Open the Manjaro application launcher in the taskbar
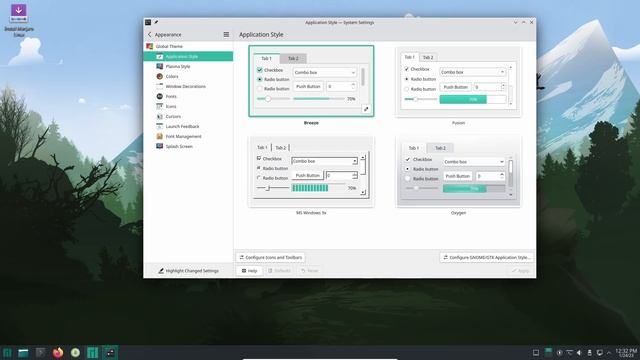Image resolution: width=640 pixels, height=360 pixels. (x=7, y=353)
